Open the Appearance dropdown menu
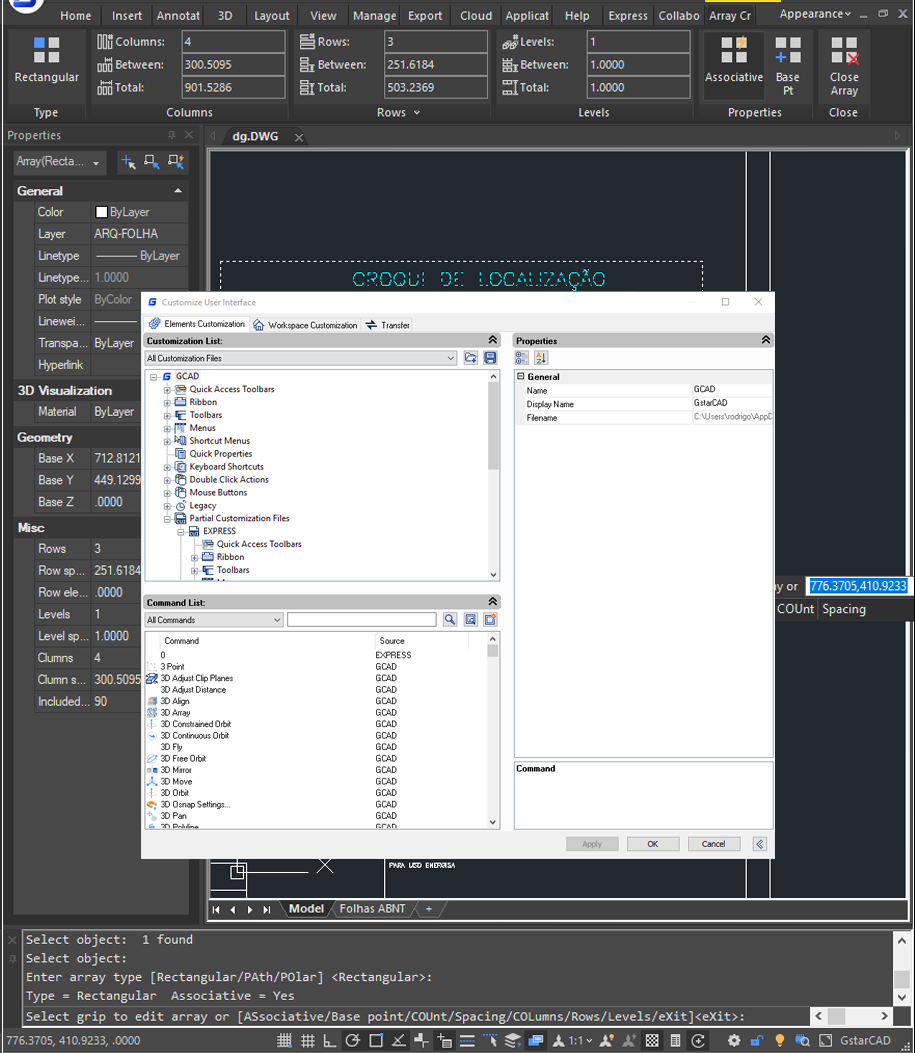915x1053 pixels. click(815, 14)
